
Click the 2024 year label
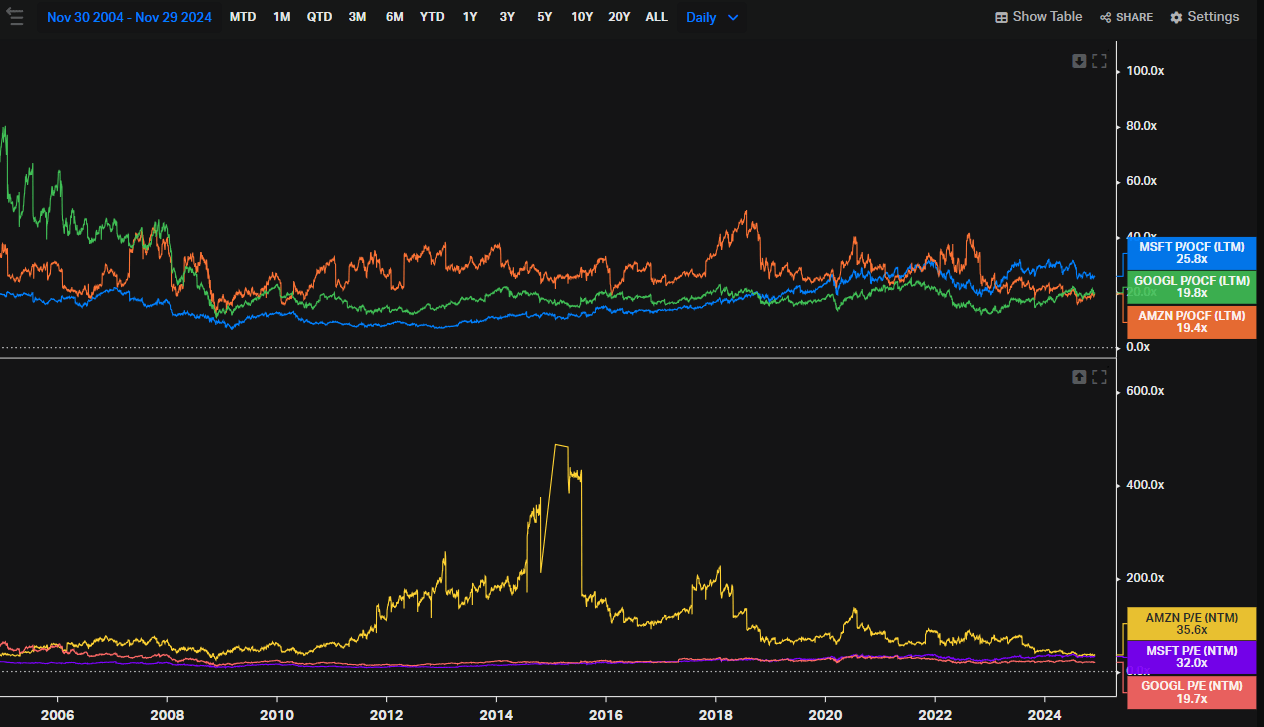(1044, 715)
